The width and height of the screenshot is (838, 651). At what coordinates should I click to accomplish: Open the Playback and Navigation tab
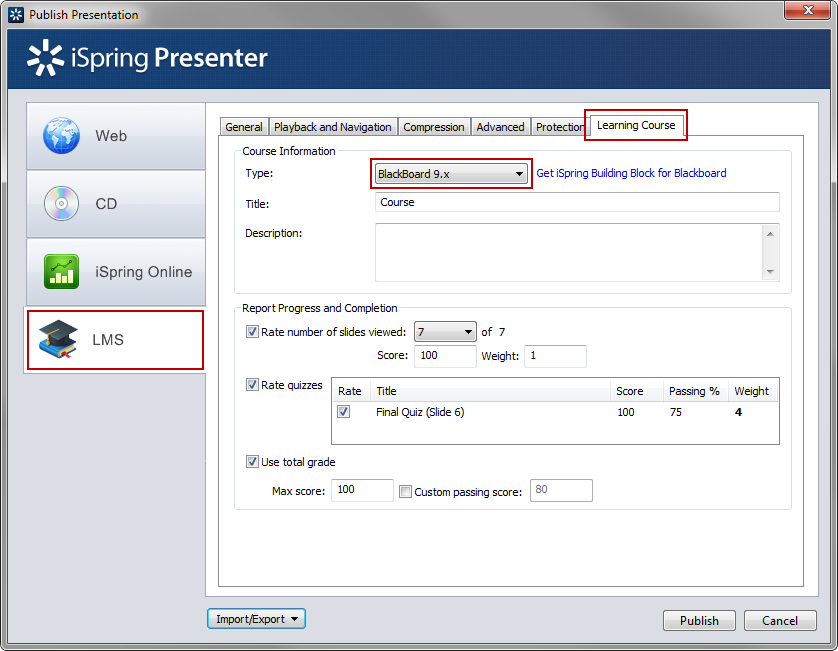pos(333,127)
